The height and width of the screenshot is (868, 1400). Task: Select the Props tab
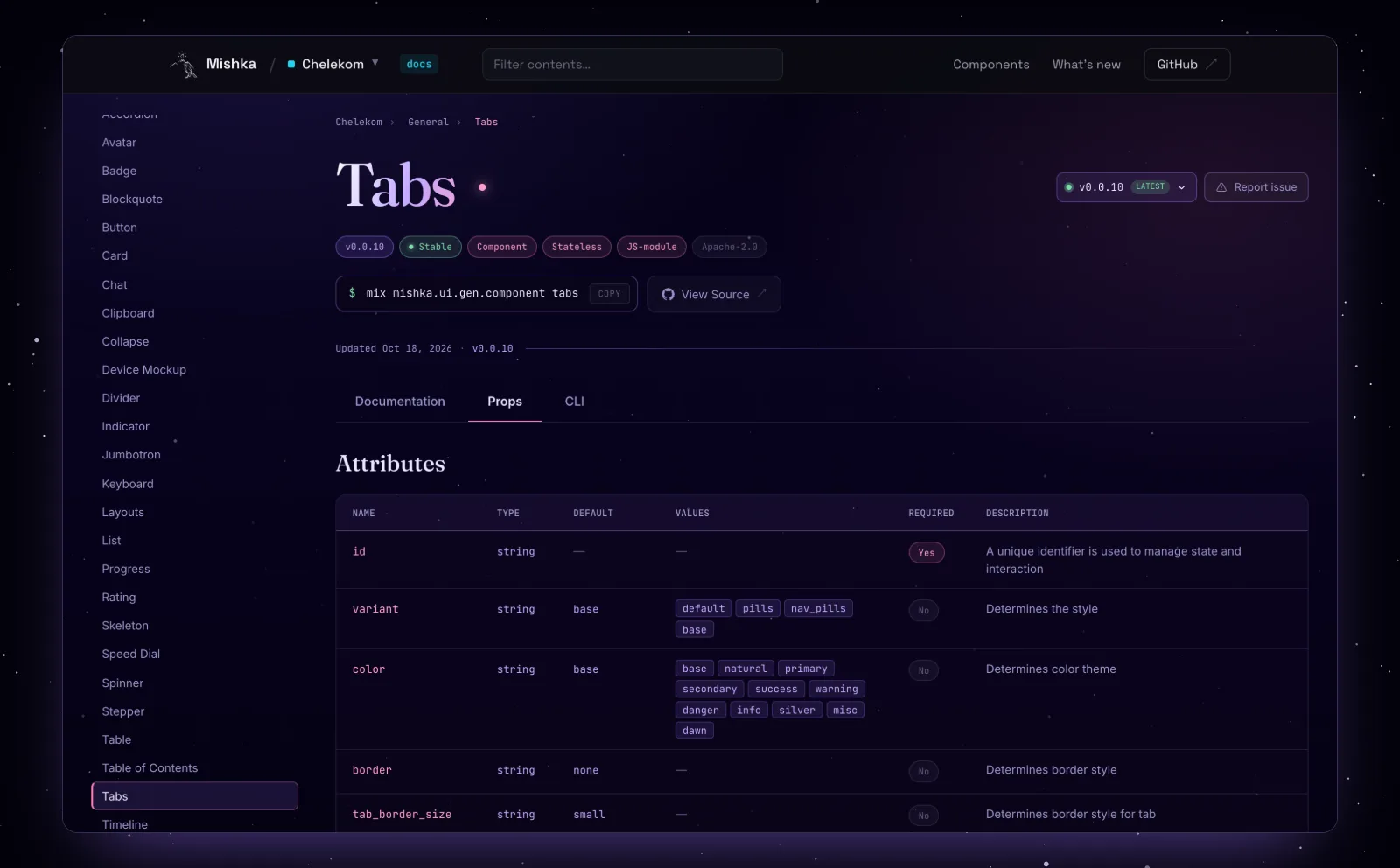coord(505,402)
